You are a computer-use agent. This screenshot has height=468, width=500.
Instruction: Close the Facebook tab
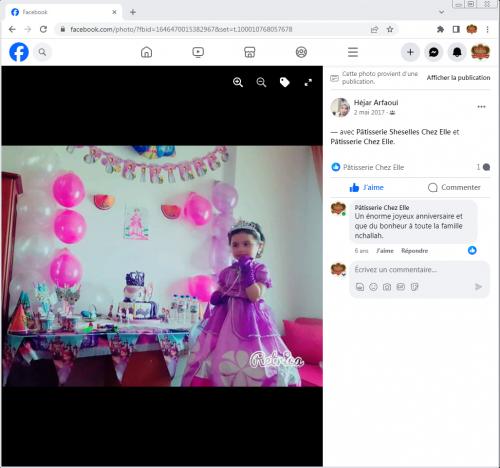pyautogui.click(x=114, y=12)
